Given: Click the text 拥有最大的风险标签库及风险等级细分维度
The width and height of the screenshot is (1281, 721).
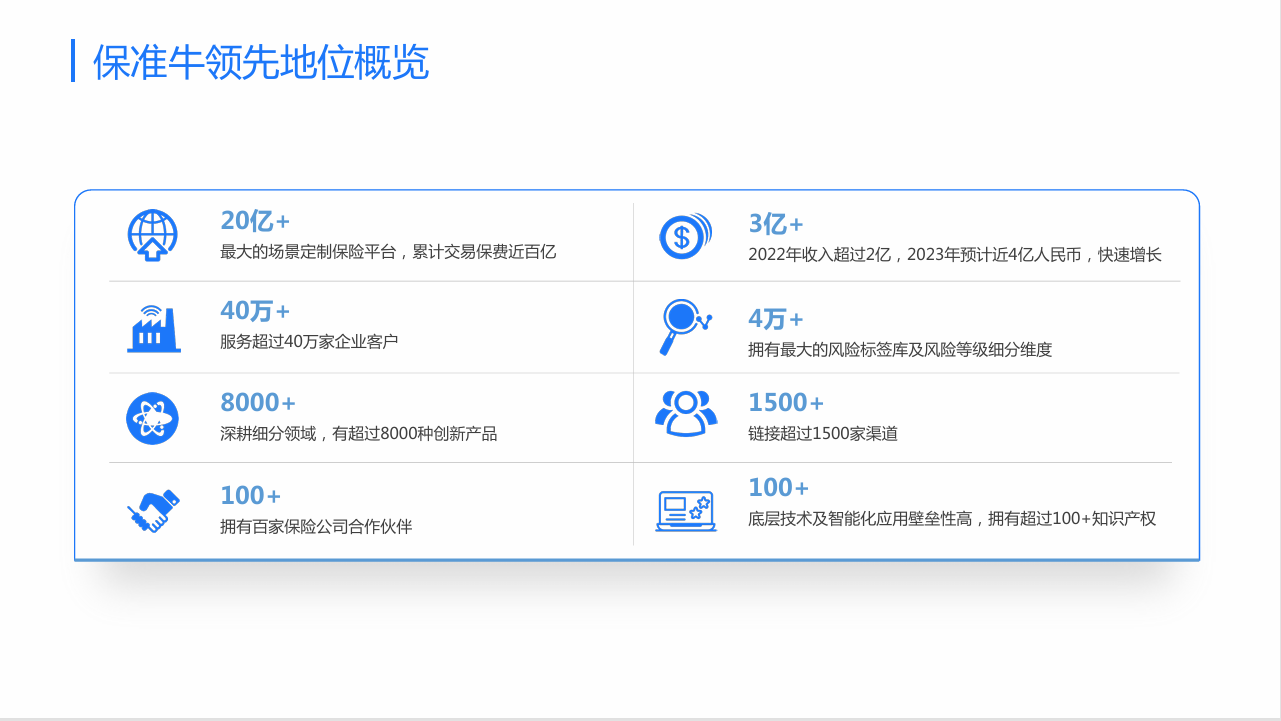Looking at the screenshot, I should (x=900, y=350).
